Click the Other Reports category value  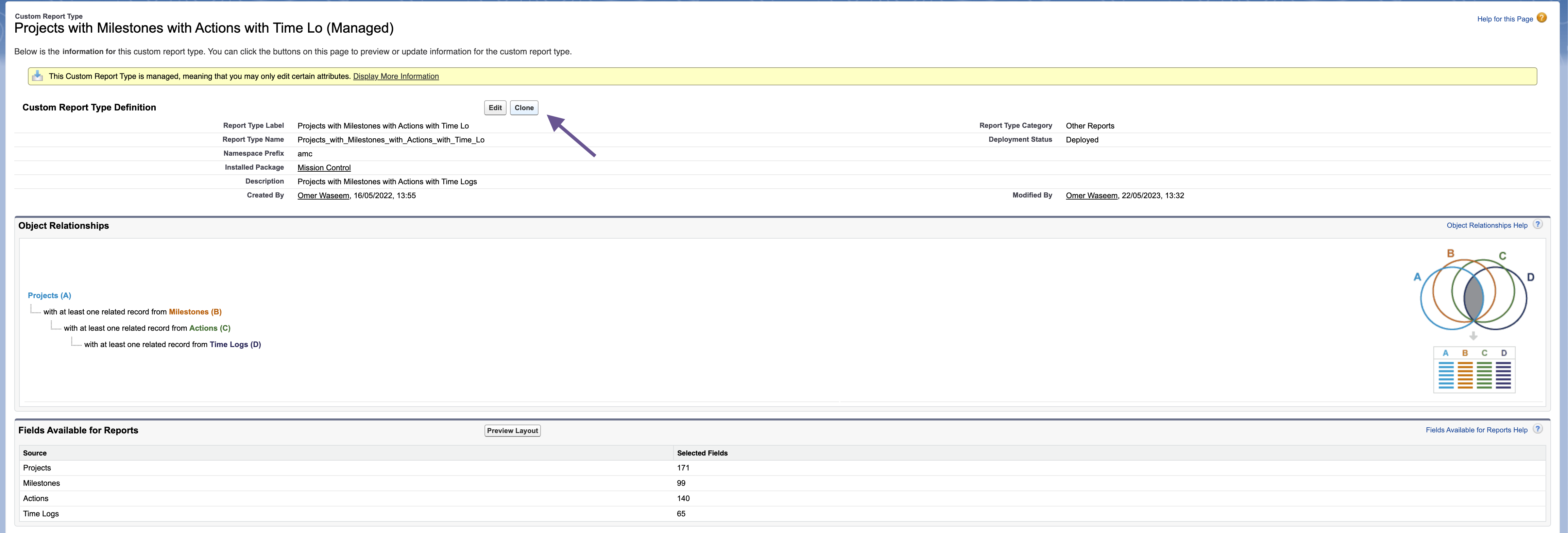1090,126
